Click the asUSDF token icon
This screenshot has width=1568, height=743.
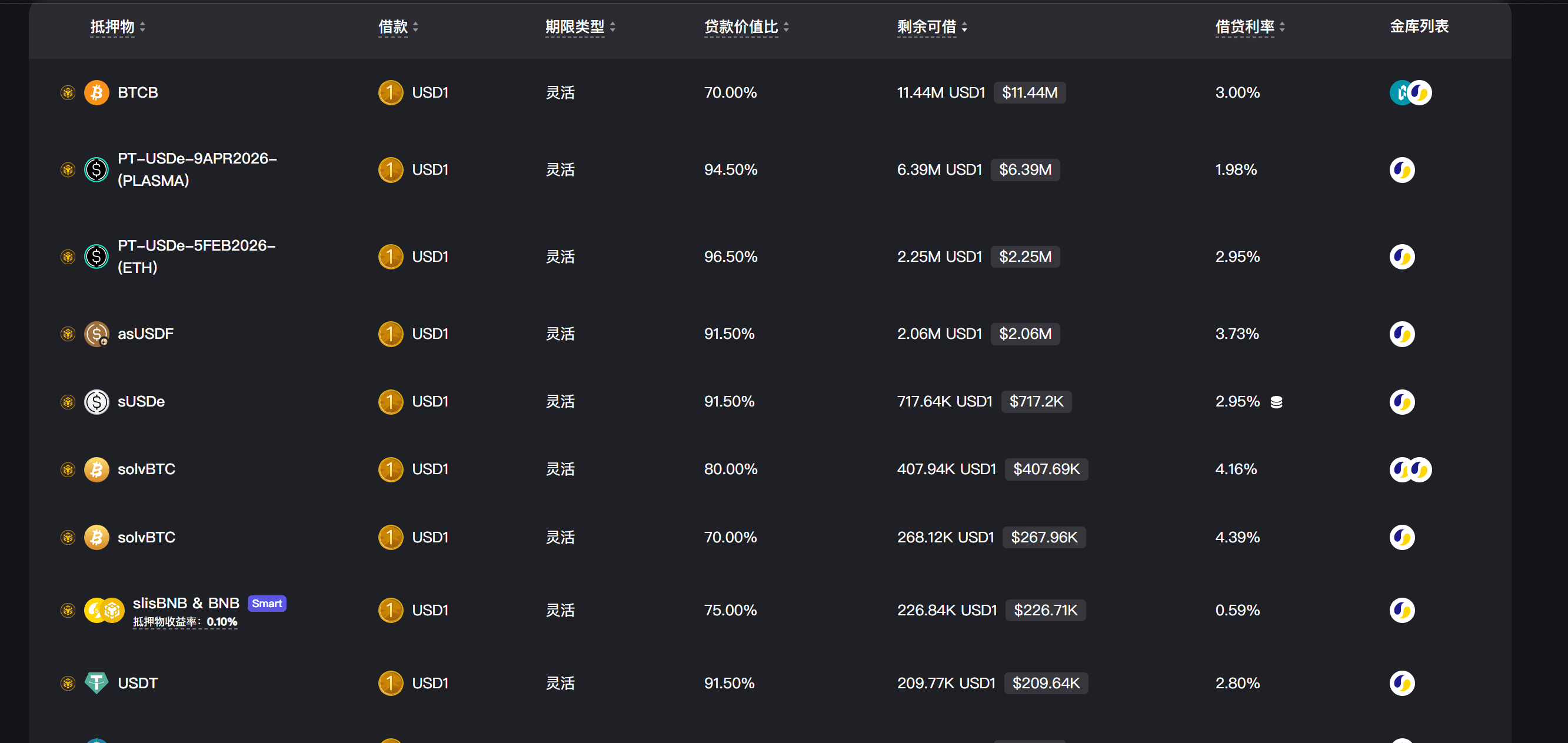pos(96,334)
